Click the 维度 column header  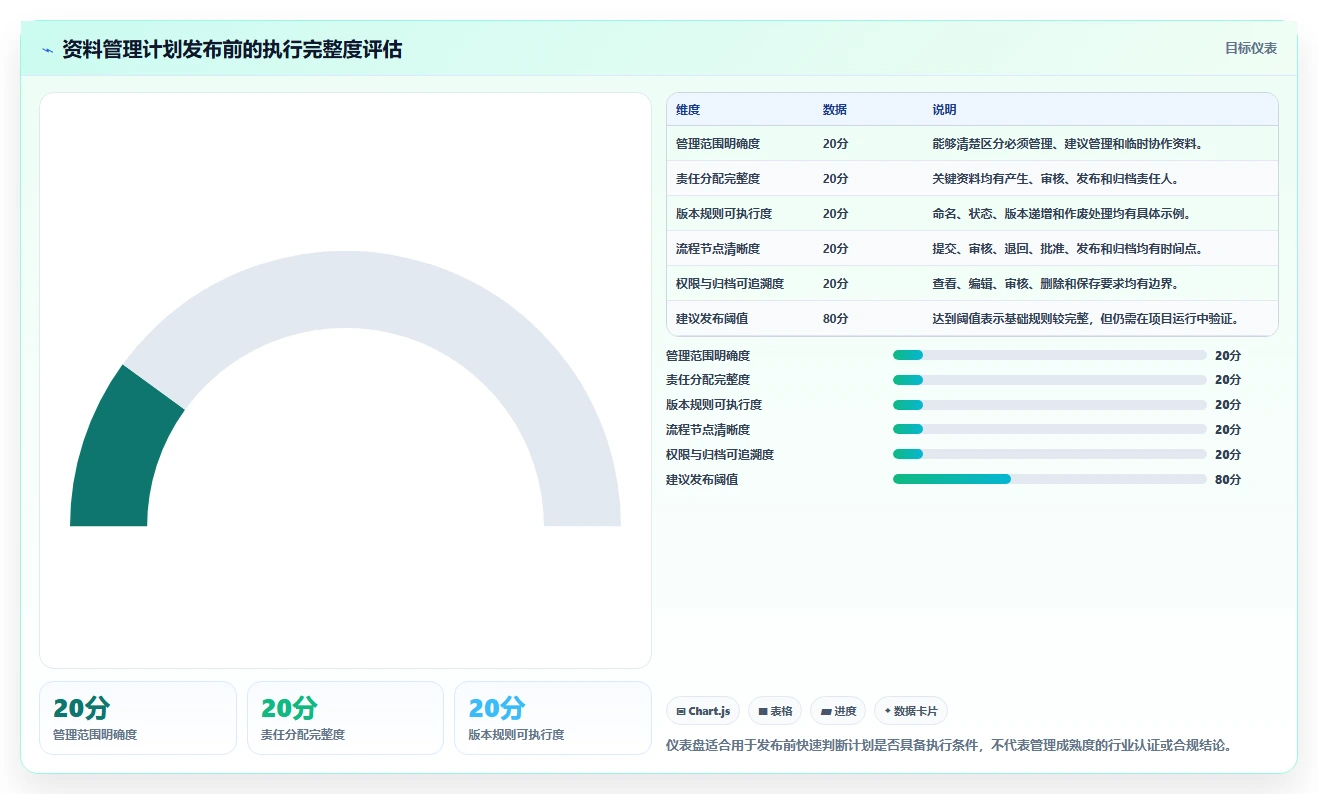pyautogui.click(x=688, y=110)
